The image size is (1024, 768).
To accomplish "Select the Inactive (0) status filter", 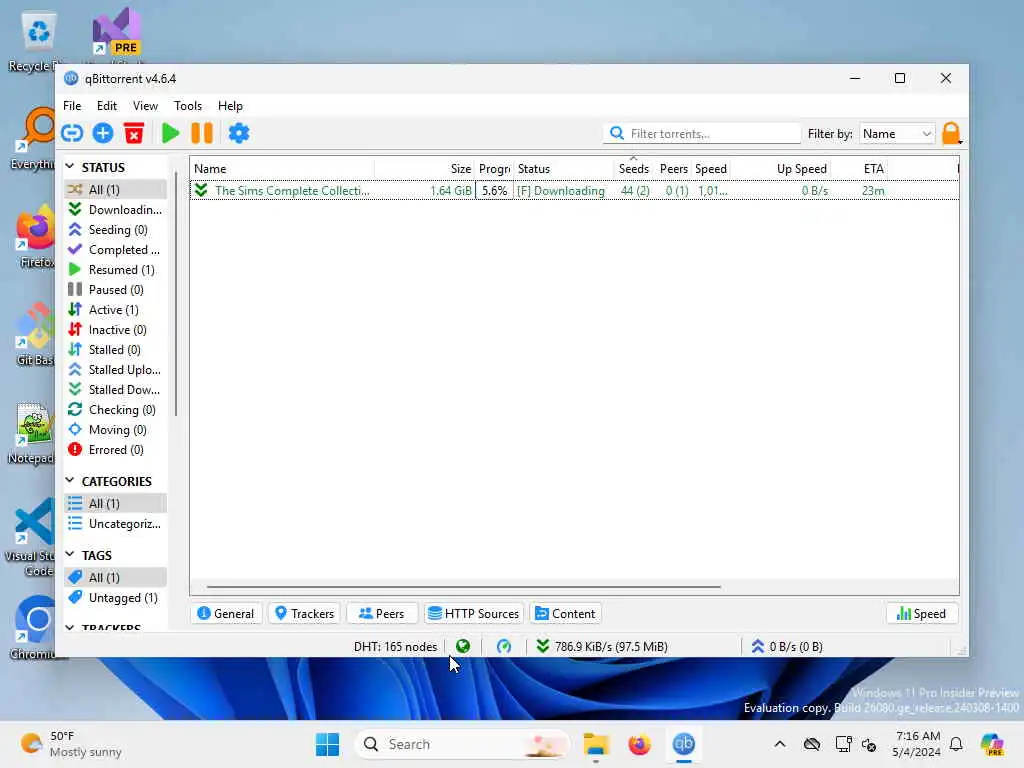I will pyautogui.click(x=116, y=330).
